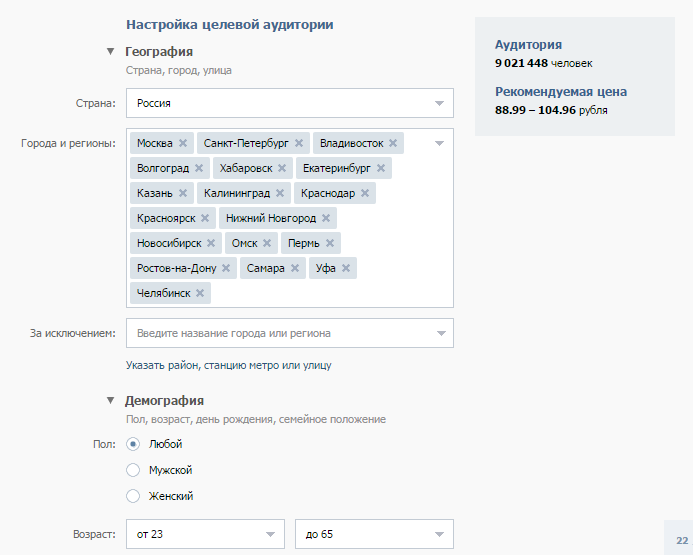The height and width of the screenshot is (555, 693).
Task: Choose the Мужской gender radio button
Action: (x=133, y=470)
